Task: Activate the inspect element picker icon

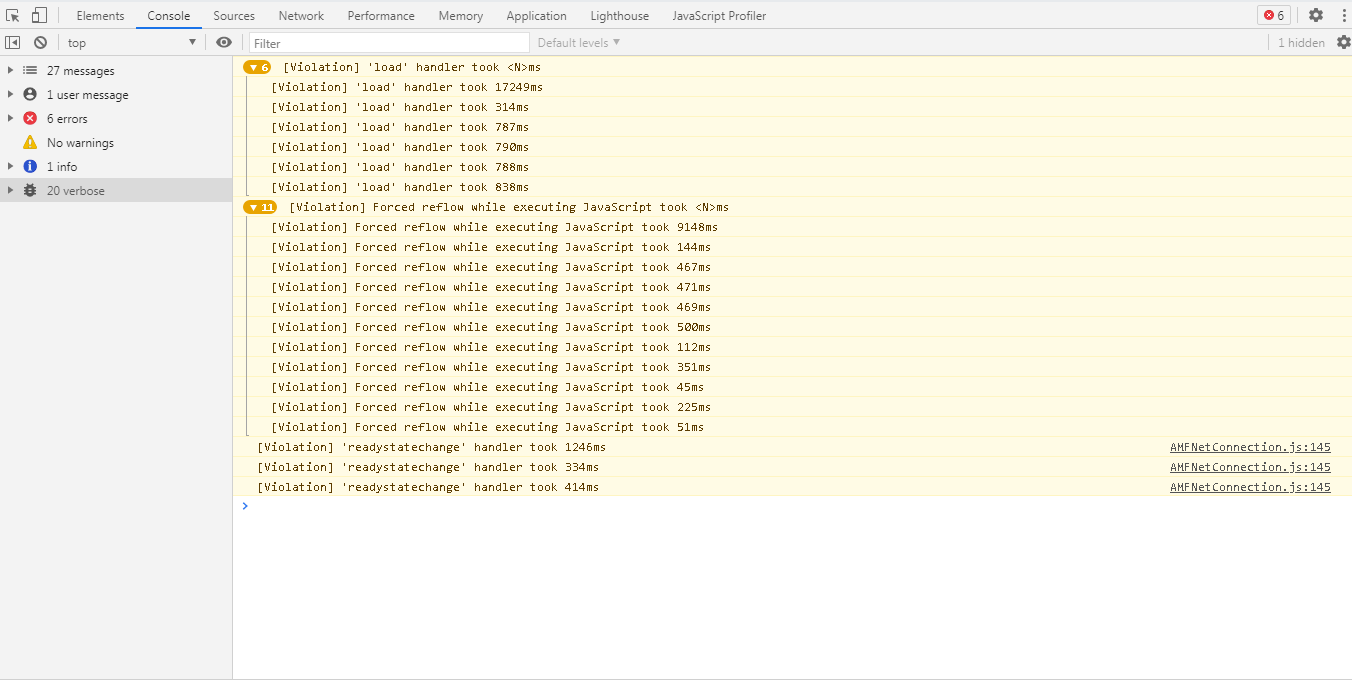Action: point(13,15)
